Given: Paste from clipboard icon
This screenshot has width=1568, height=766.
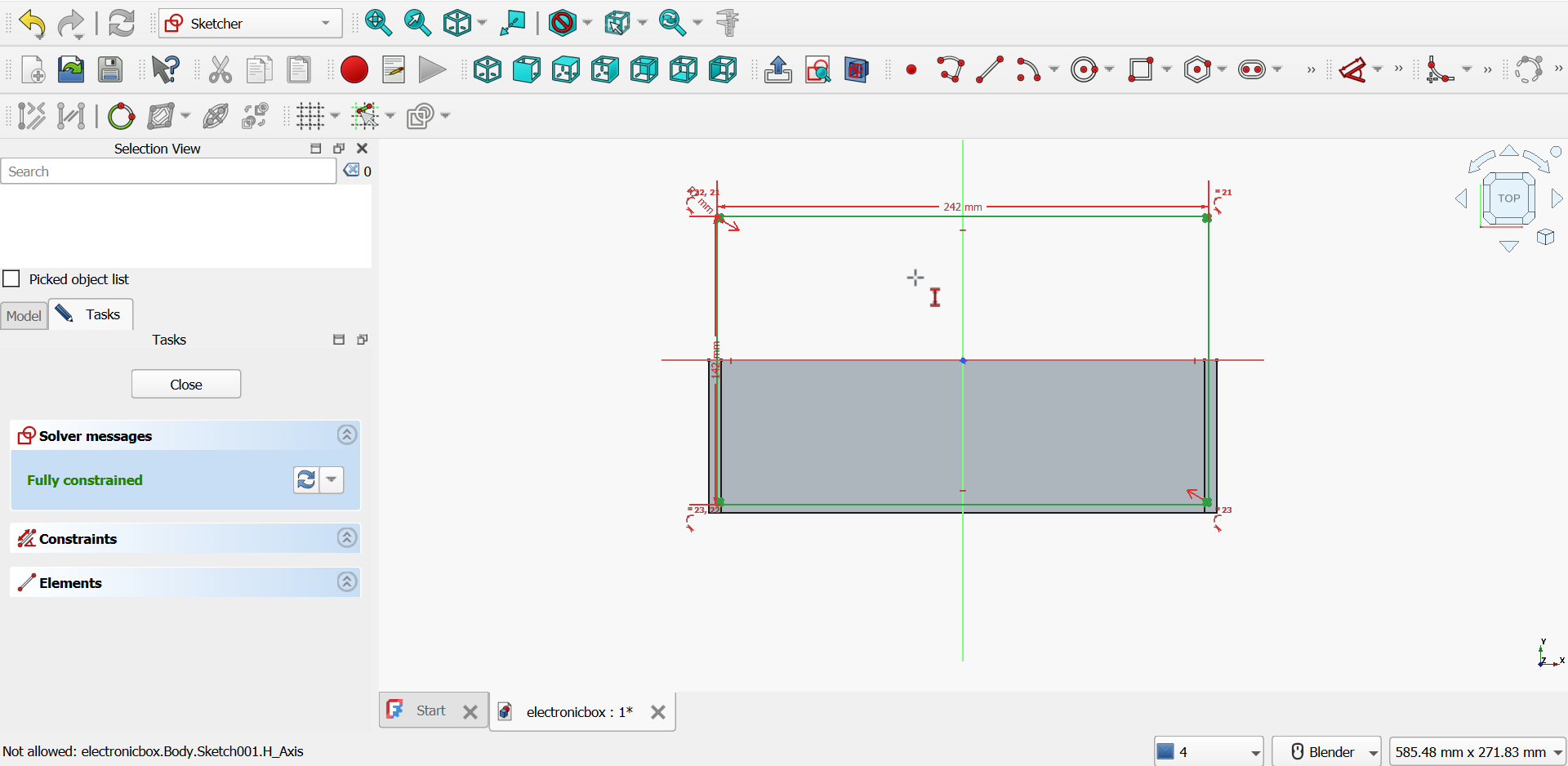Looking at the screenshot, I should point(298,70).
